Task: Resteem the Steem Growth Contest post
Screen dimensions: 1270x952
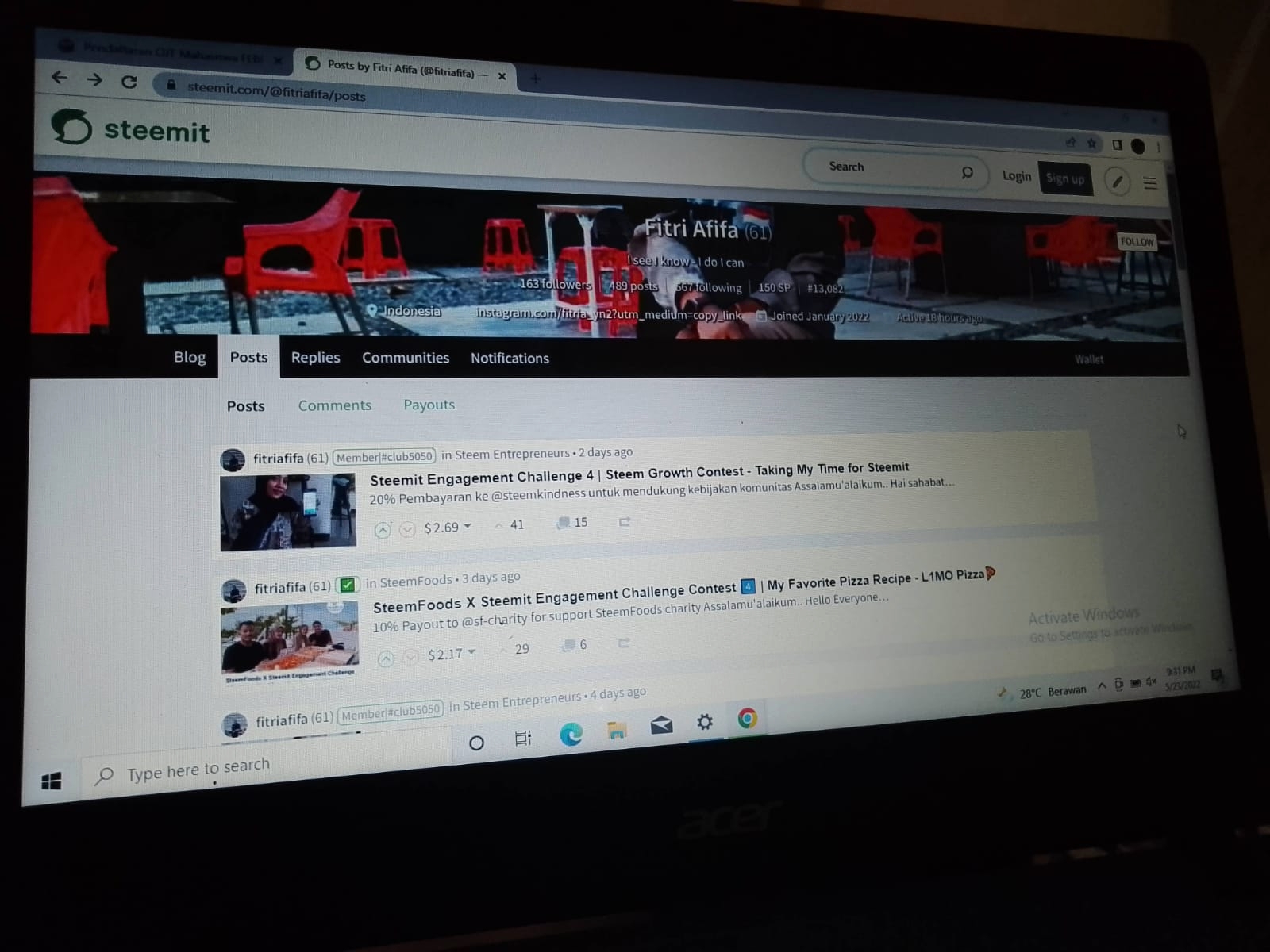Action: (624, 522)
